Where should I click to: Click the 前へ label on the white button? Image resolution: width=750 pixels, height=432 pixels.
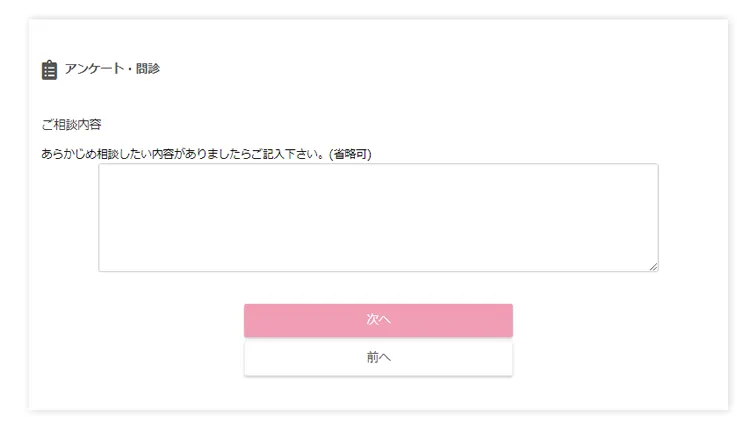click(378, 357)
